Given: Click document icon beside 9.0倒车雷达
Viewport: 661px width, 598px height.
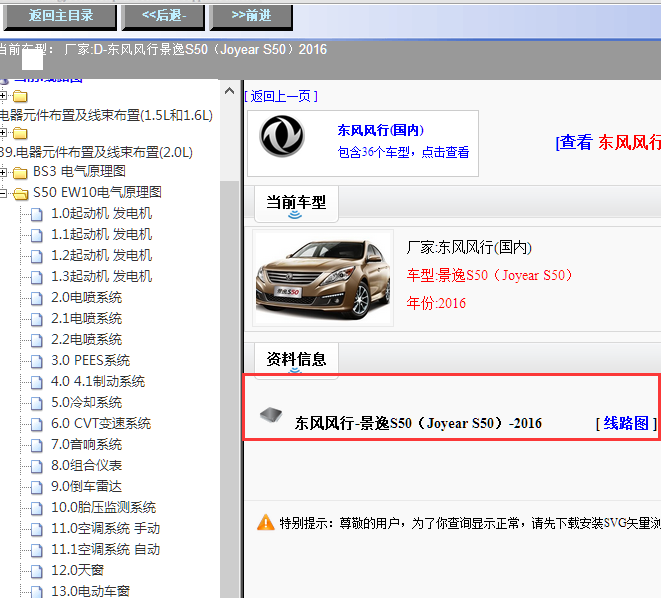Looking at the screenshot, I should (x=37, y=488).
